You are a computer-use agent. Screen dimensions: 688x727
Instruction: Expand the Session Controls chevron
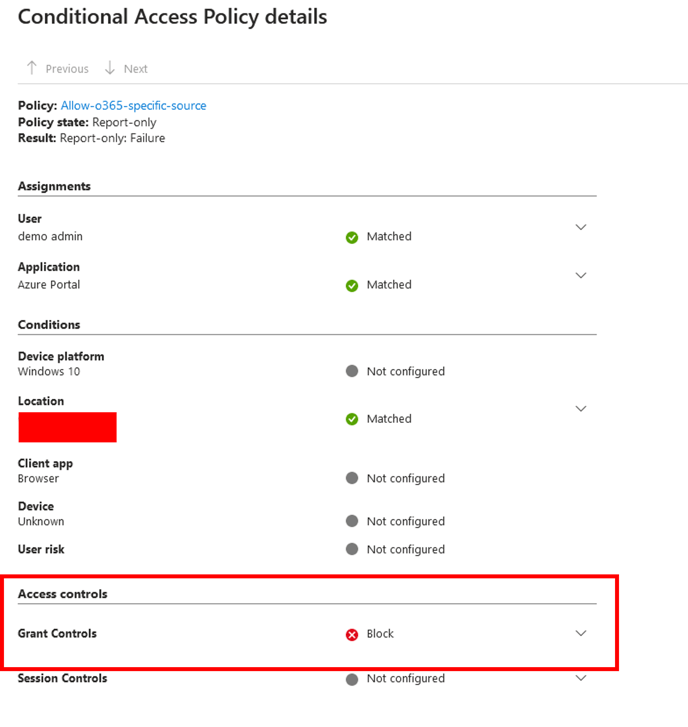[x=581, y=678]
